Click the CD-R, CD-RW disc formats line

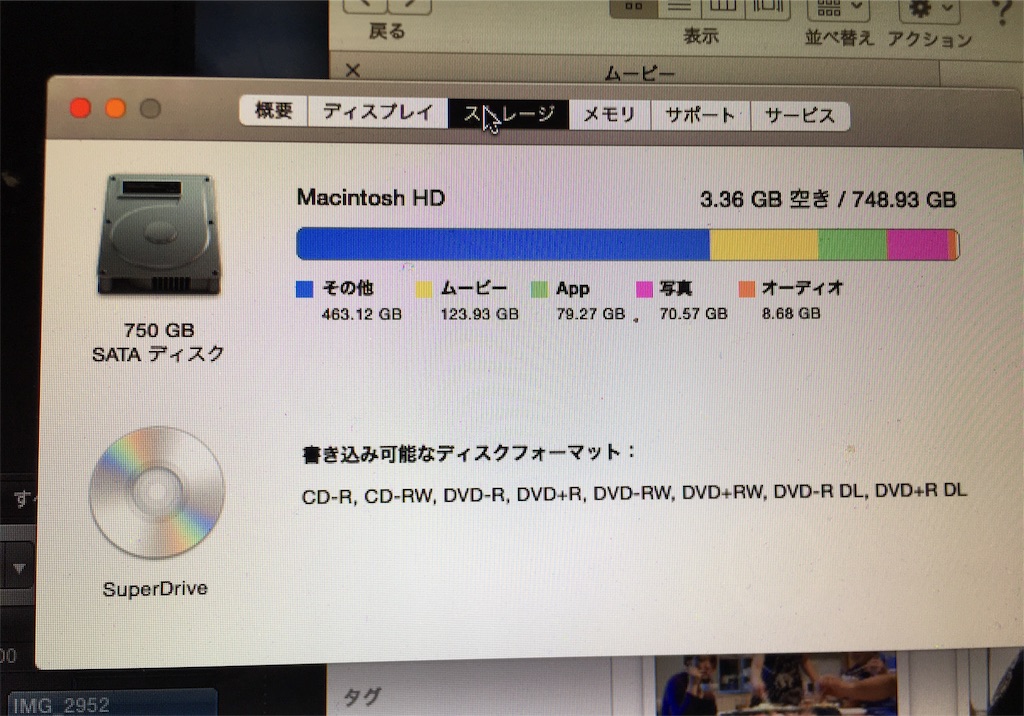click(x=633, y=493)
